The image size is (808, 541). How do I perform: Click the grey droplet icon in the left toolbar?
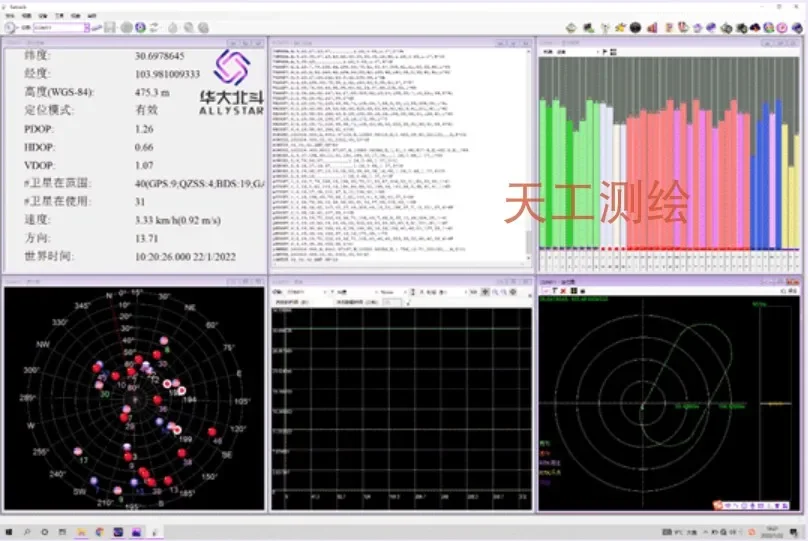point(173,27)
